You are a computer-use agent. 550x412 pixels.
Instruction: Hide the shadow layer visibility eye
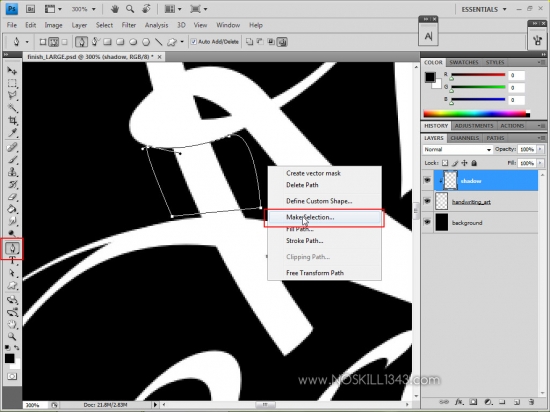[427, 181]
